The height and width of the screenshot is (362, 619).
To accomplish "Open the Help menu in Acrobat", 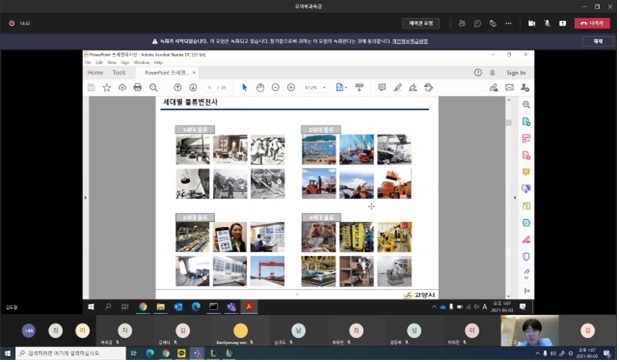I will click(x=158, y=62).
